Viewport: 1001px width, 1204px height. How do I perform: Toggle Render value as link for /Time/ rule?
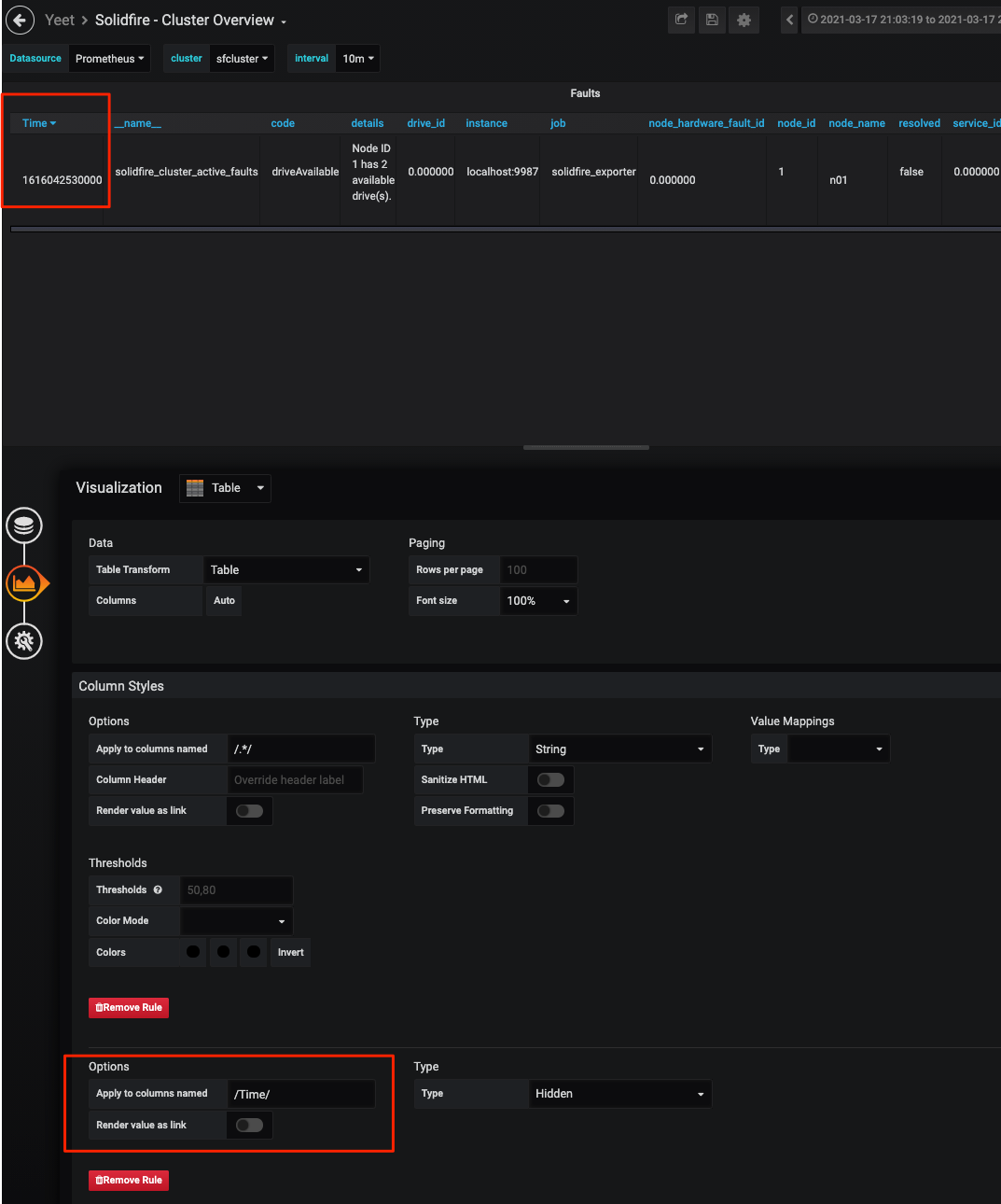coord(249,1125)
